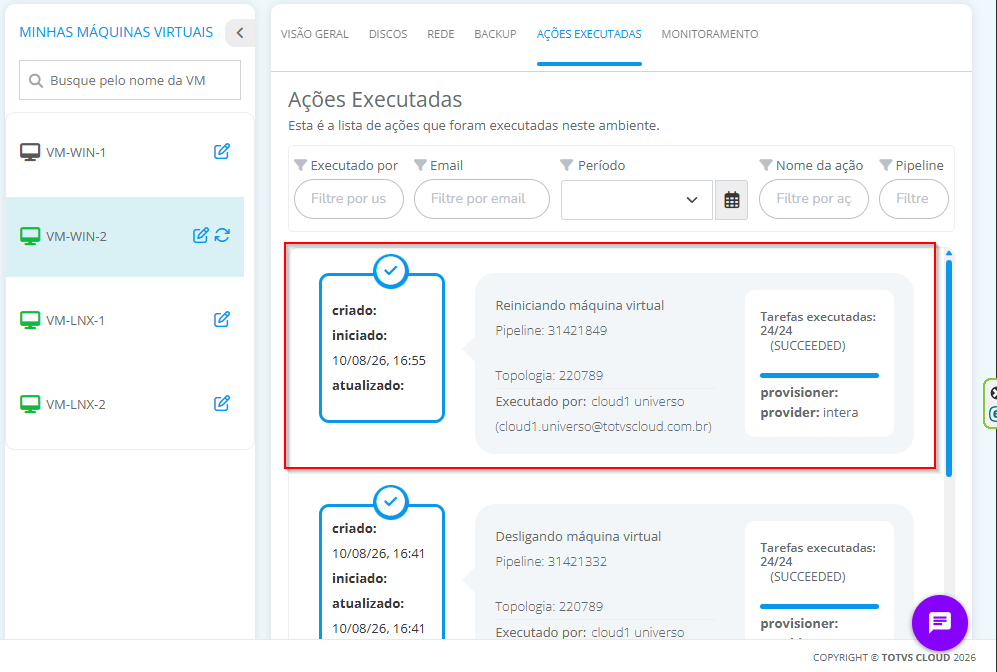Edit VM-LNX-2 with its pencil icon
Viewport: 997px width, 672px height.
click(x=221, y=403)
